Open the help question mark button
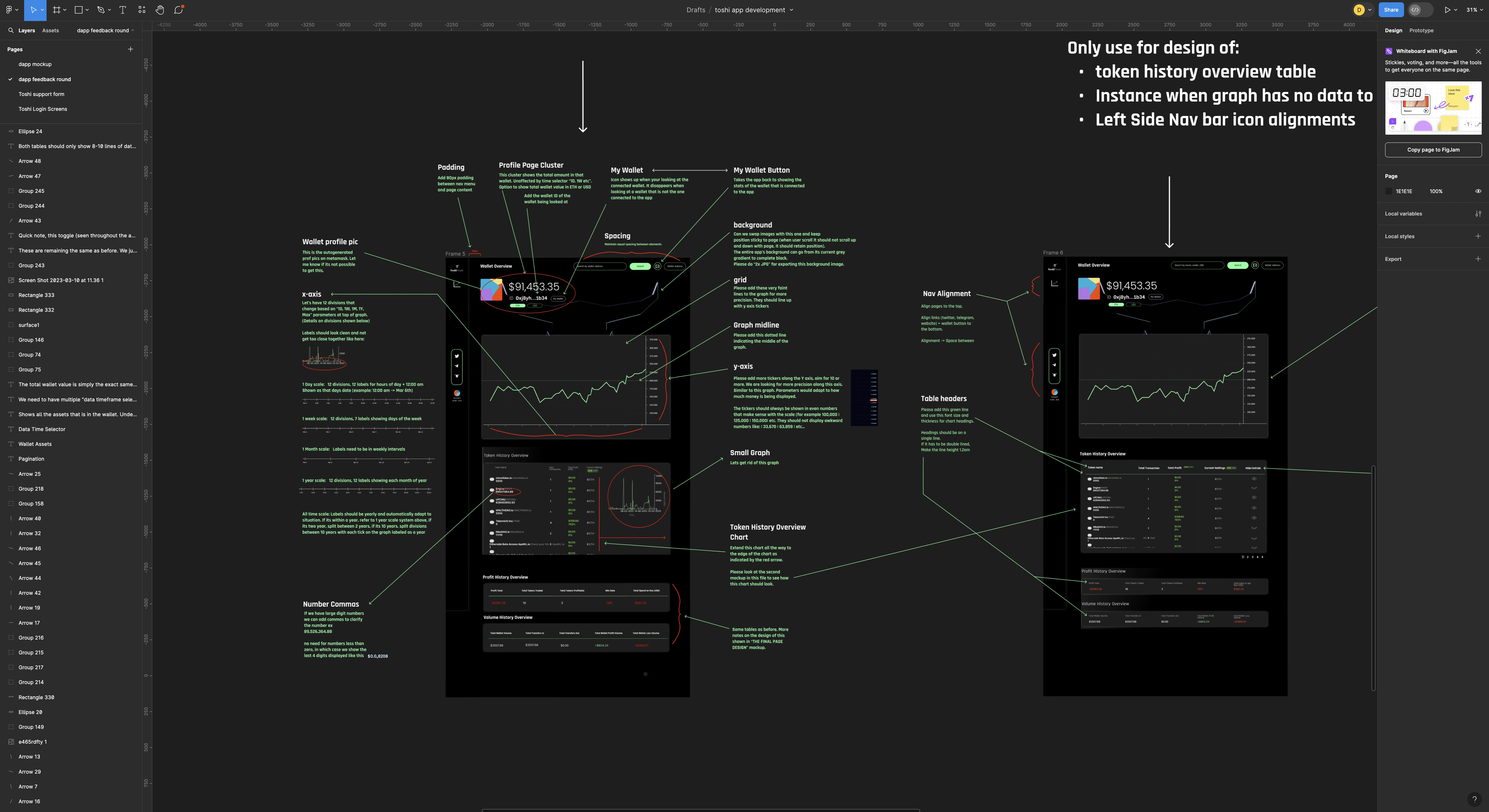This screenshot has width=1489, height=812. [1474, 799]
